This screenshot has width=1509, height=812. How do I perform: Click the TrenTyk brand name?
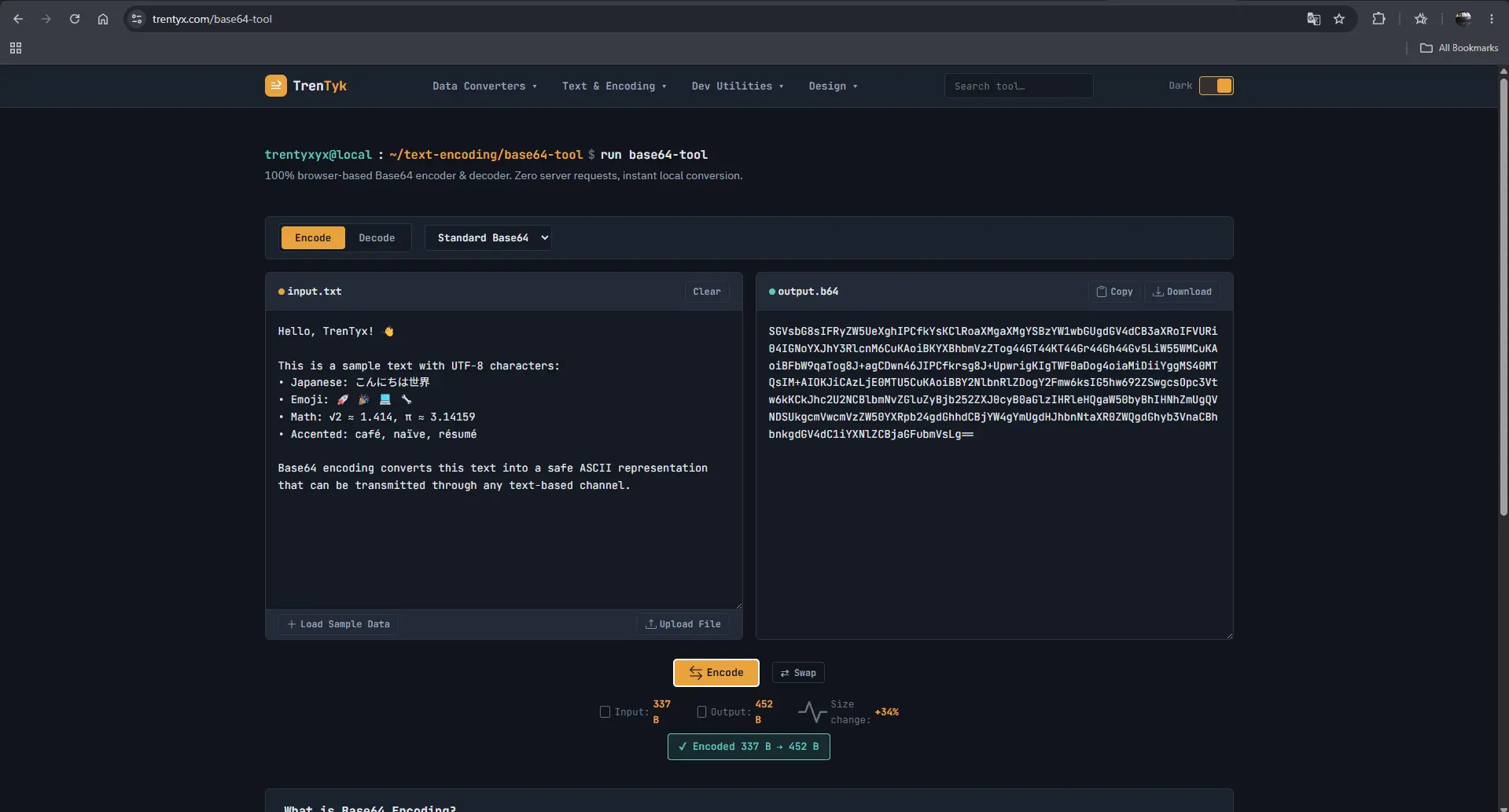[319, 86]
